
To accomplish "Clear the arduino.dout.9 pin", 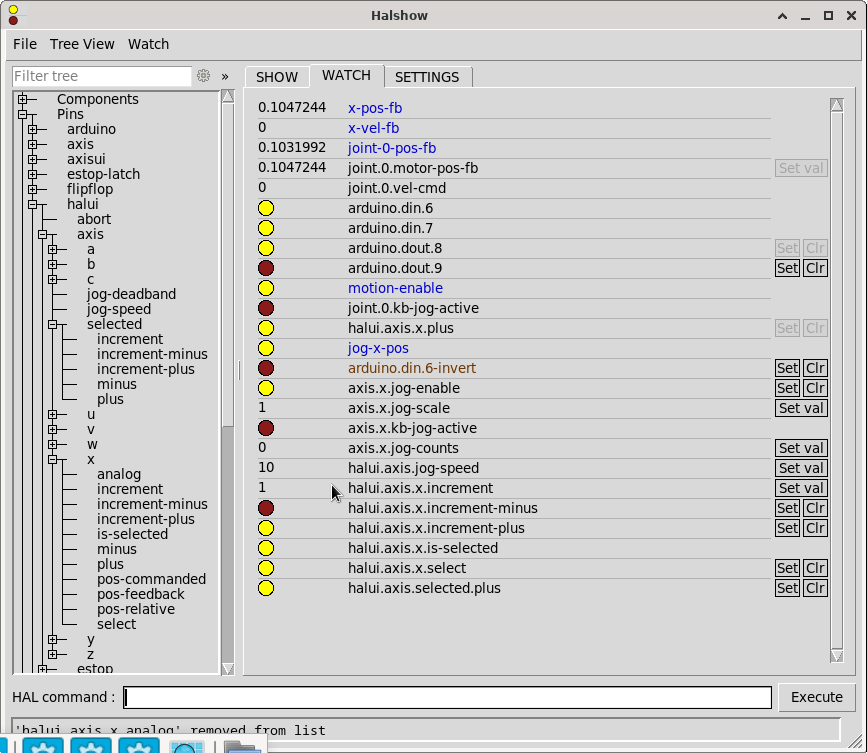I will coord(815,268).
